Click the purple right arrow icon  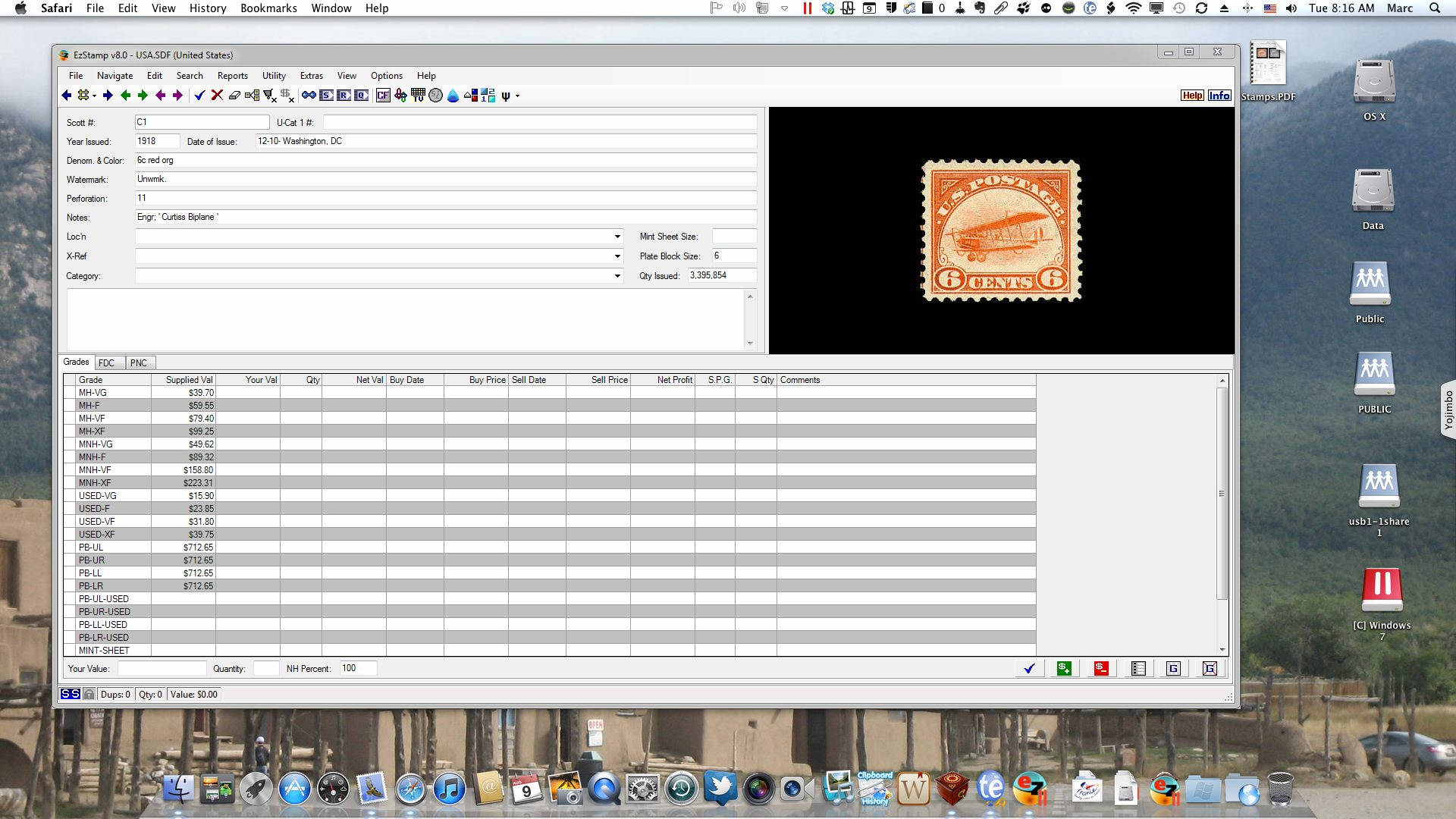177,96
